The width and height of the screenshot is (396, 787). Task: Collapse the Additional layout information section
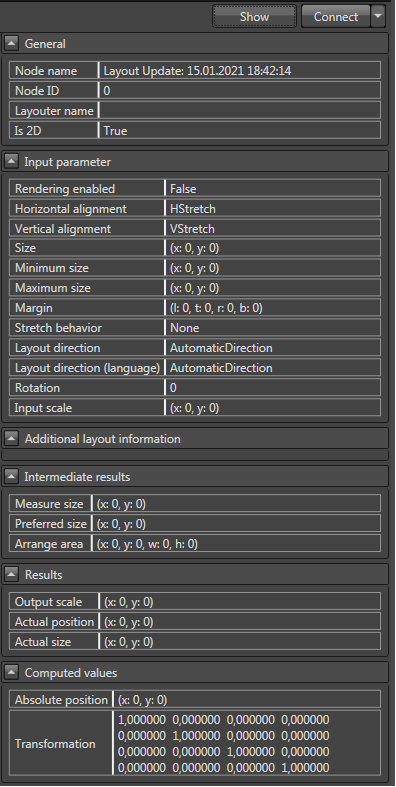pyautogui.click(x=12, y=439)
